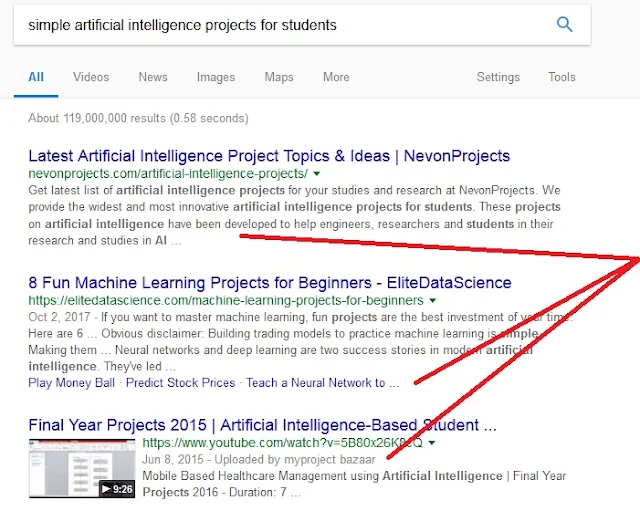Click the Tools button
This screenshot has width=640, height=511.
562,77
